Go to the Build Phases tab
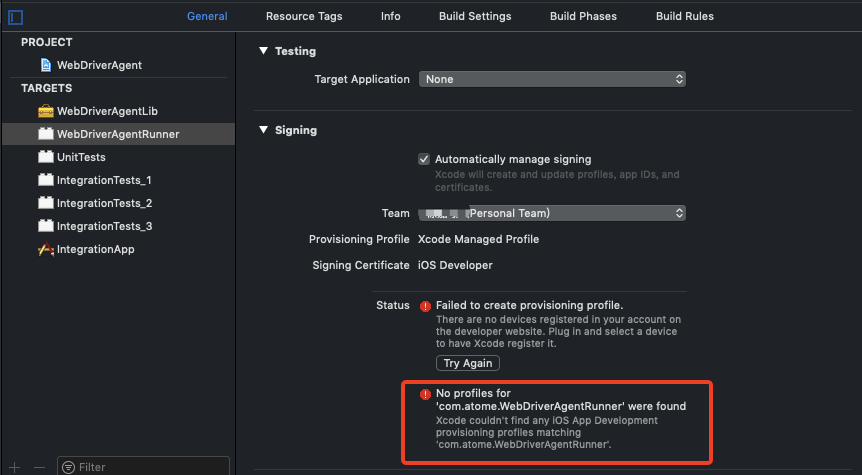862x475 pixels. (583, 16)
